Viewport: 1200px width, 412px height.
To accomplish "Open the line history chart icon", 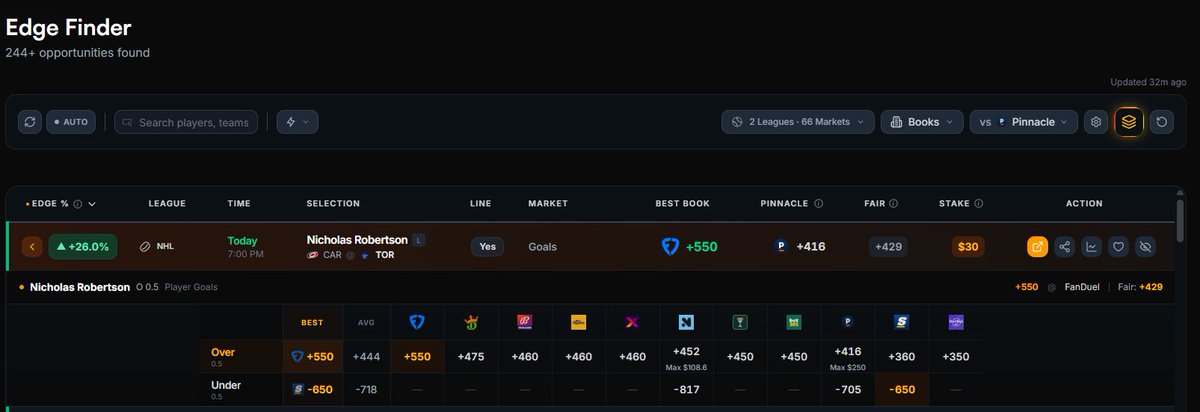I will coord(1092,246).
